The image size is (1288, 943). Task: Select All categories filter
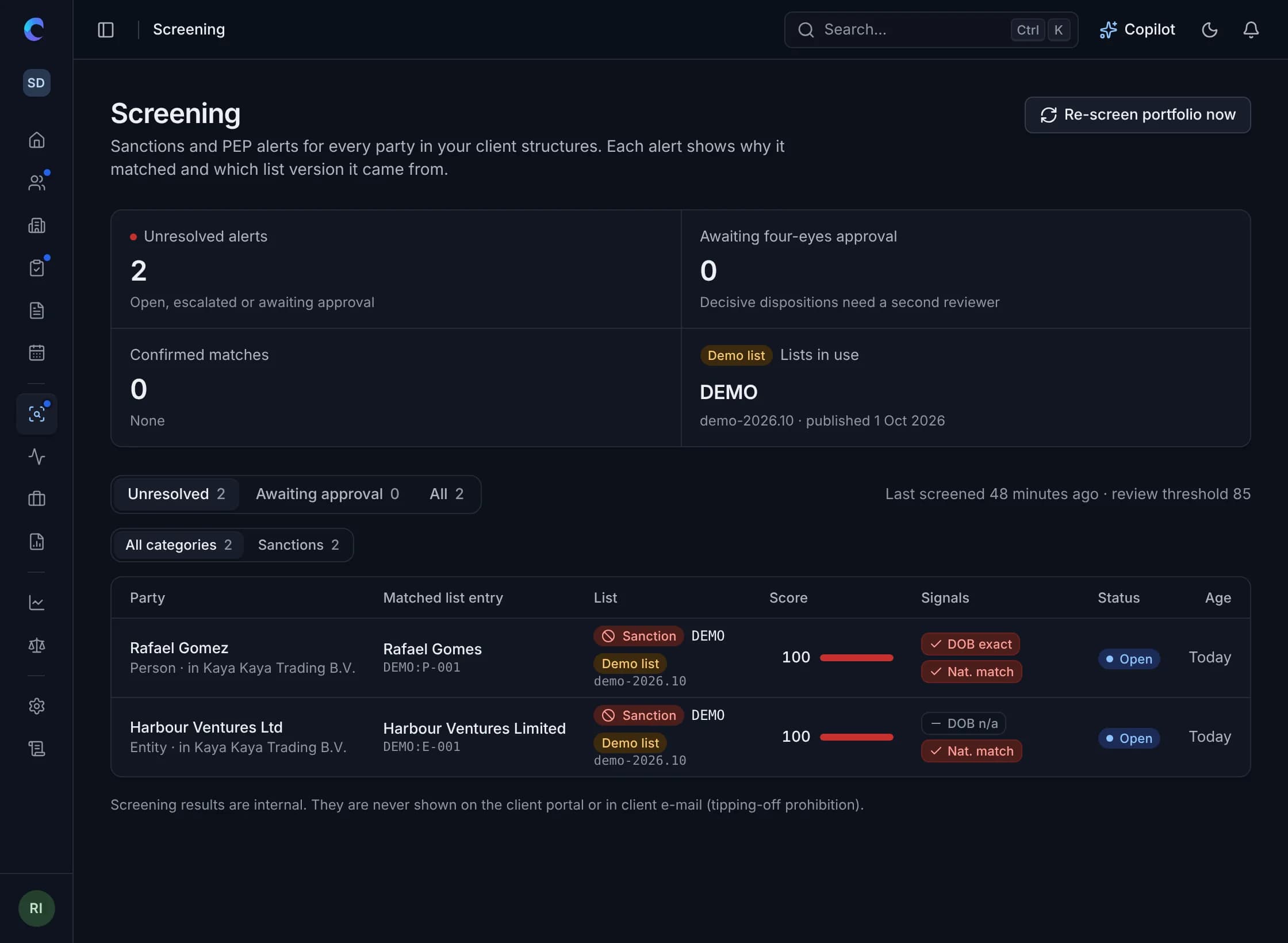(178, 545)
